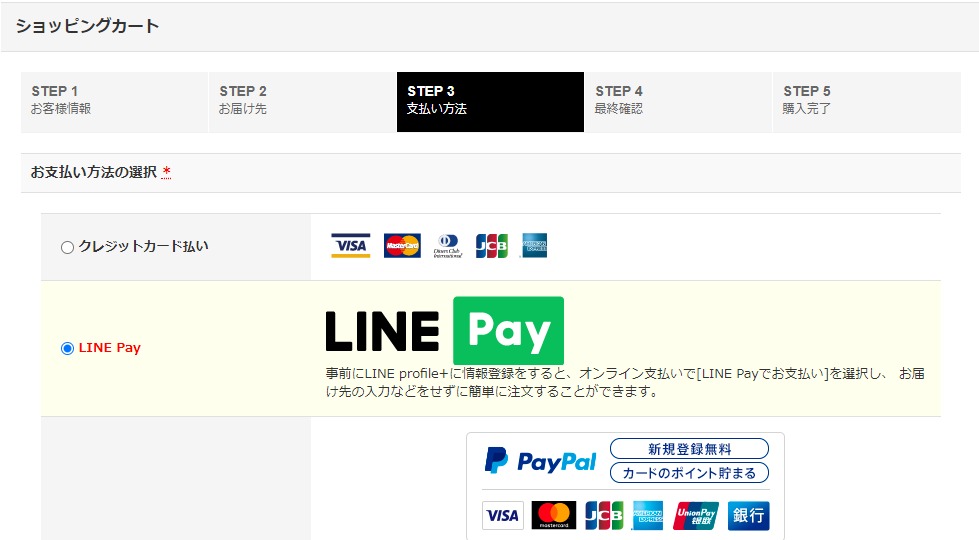Viewport: 979px width, 540px height.
Task: Click the JCB logo in credit card row
Action: (492, 245)
